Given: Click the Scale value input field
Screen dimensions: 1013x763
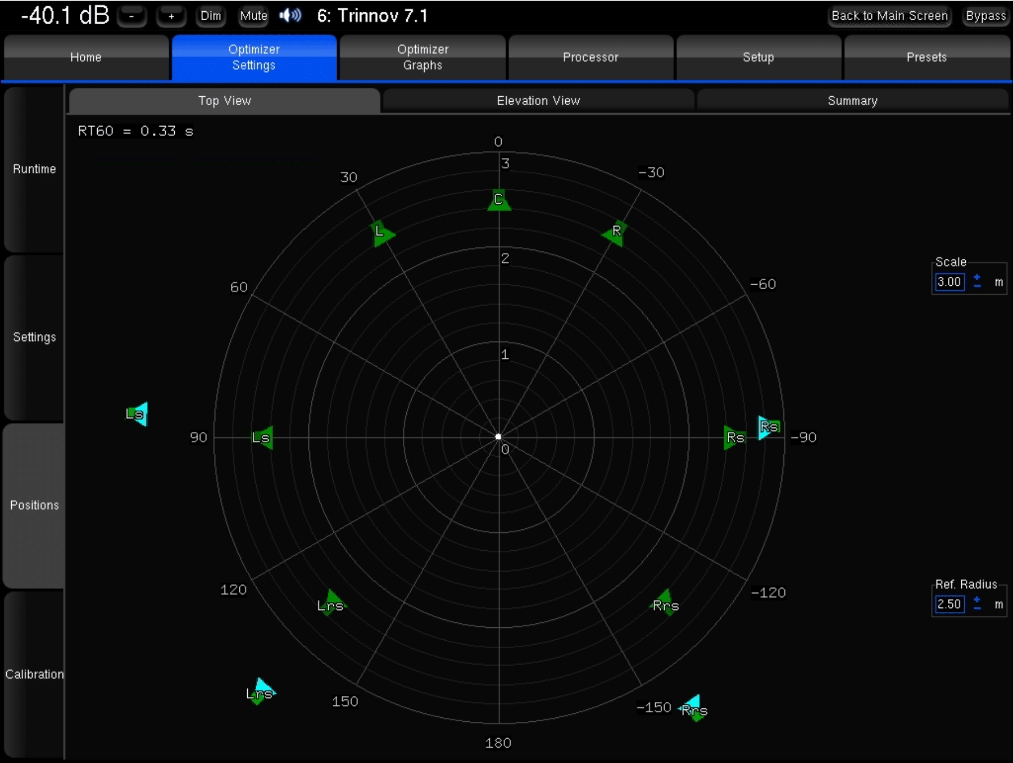Looking at the screenshot, I should 948,282.
